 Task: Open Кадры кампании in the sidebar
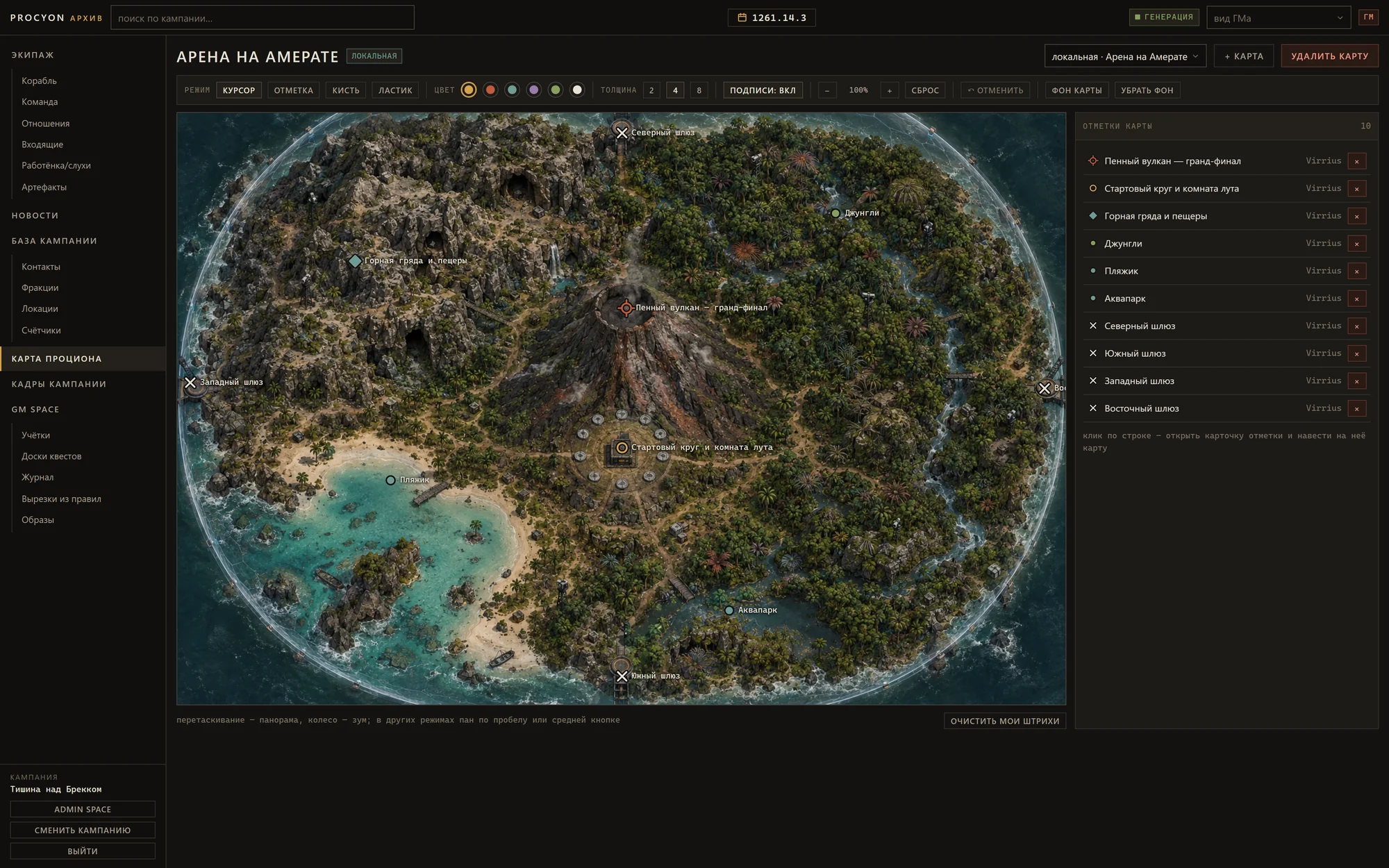point(59,384)
